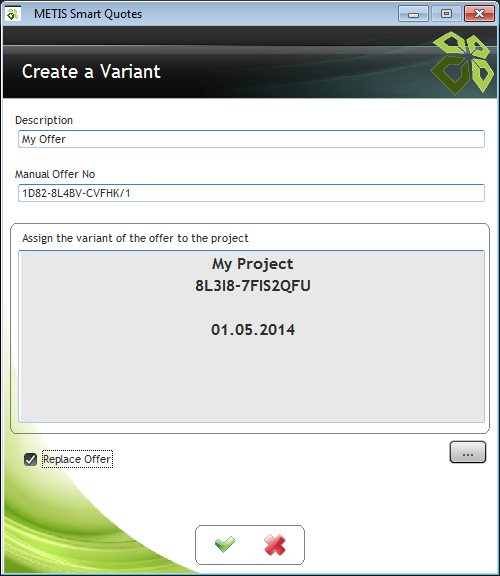Click the project code 8L3I8-7FIS2QFU
Viewport: 500px width, 576px height.
point(253,286)
